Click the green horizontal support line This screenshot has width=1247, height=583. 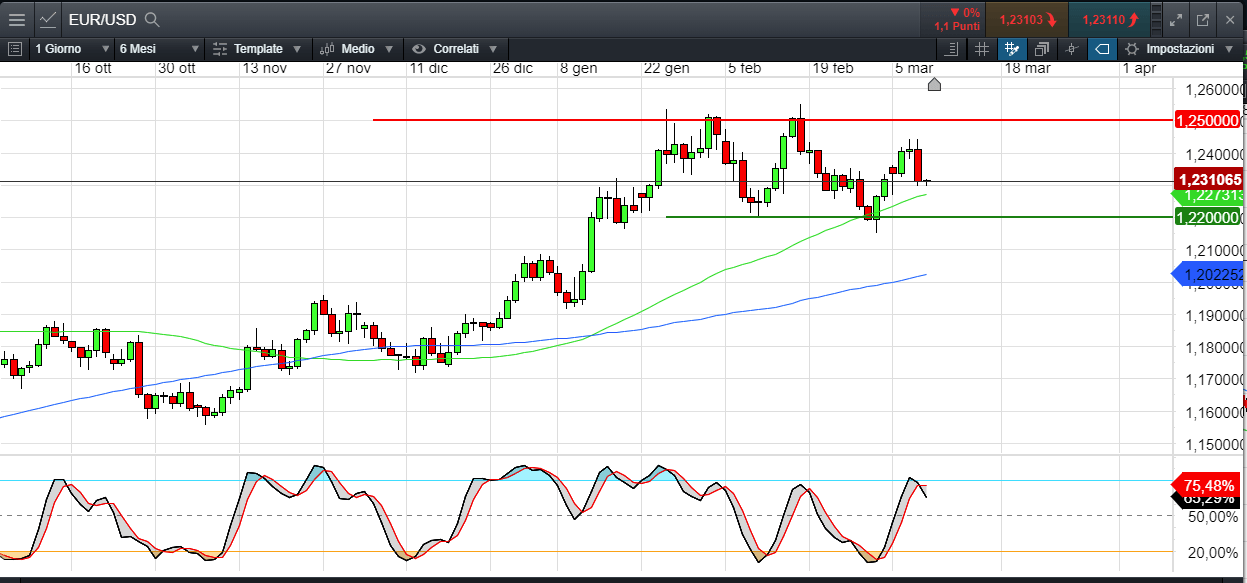(x=918, y=216)
